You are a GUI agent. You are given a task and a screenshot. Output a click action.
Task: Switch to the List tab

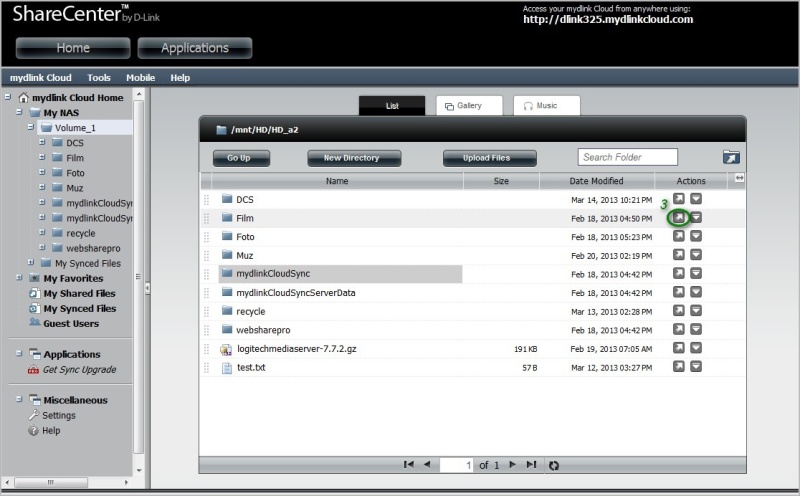392,106
